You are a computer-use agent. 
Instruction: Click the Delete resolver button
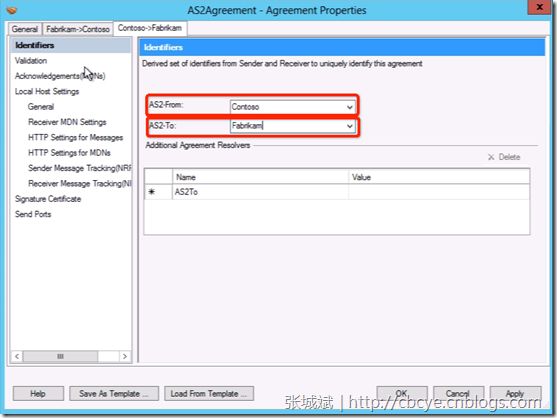click(x=504, y=157)
